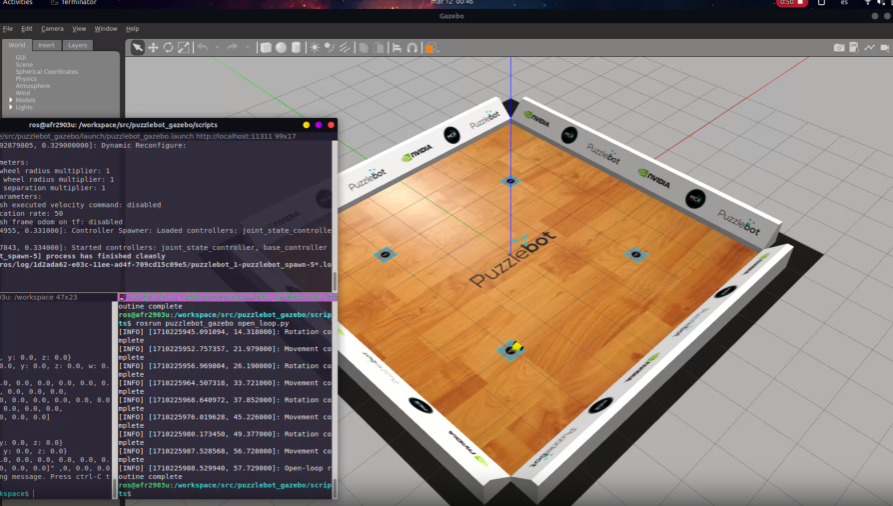Switch to the World tab
893x506 pixels.
click(17, 45)
